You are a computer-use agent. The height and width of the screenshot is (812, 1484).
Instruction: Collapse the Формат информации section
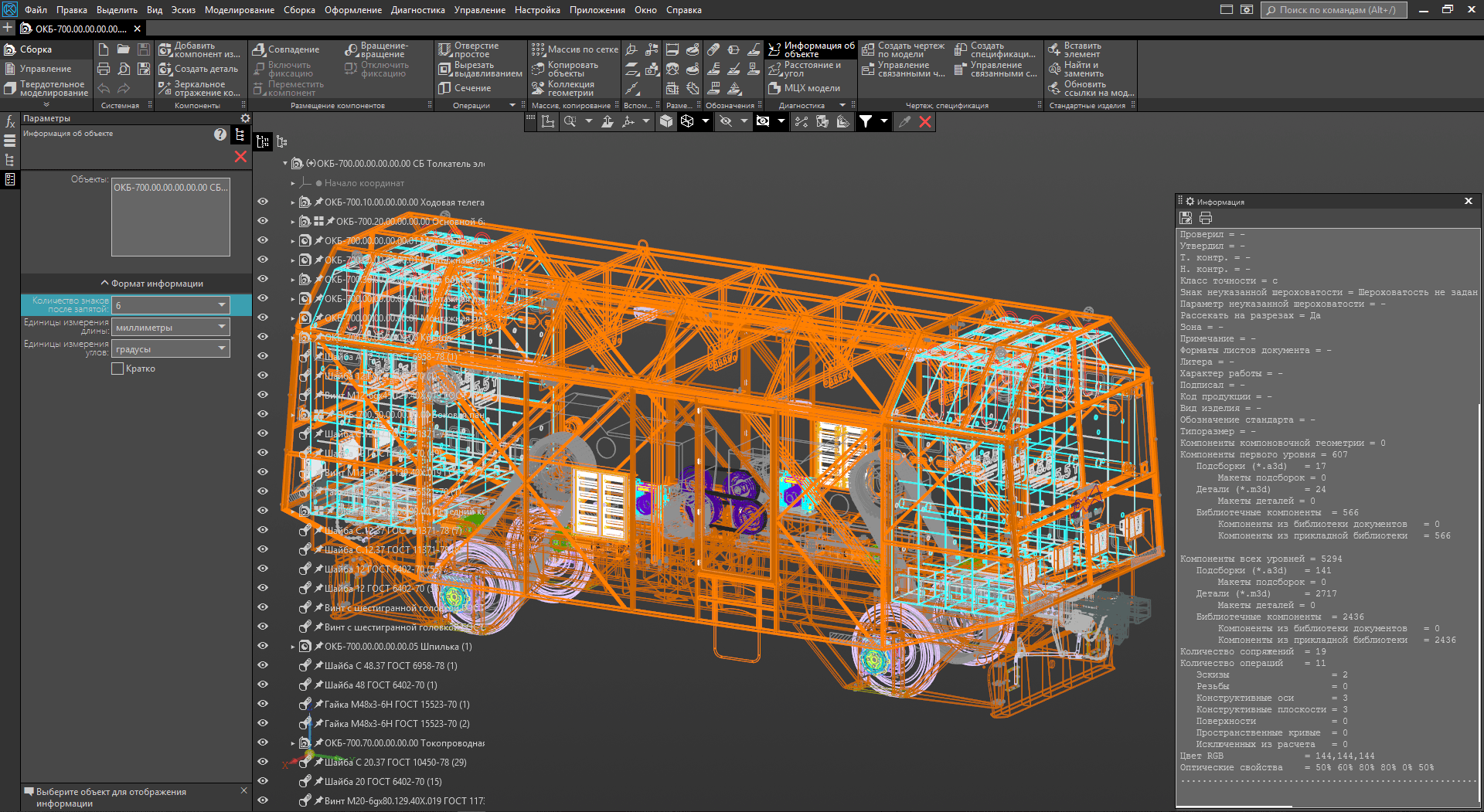click(151, 284)
